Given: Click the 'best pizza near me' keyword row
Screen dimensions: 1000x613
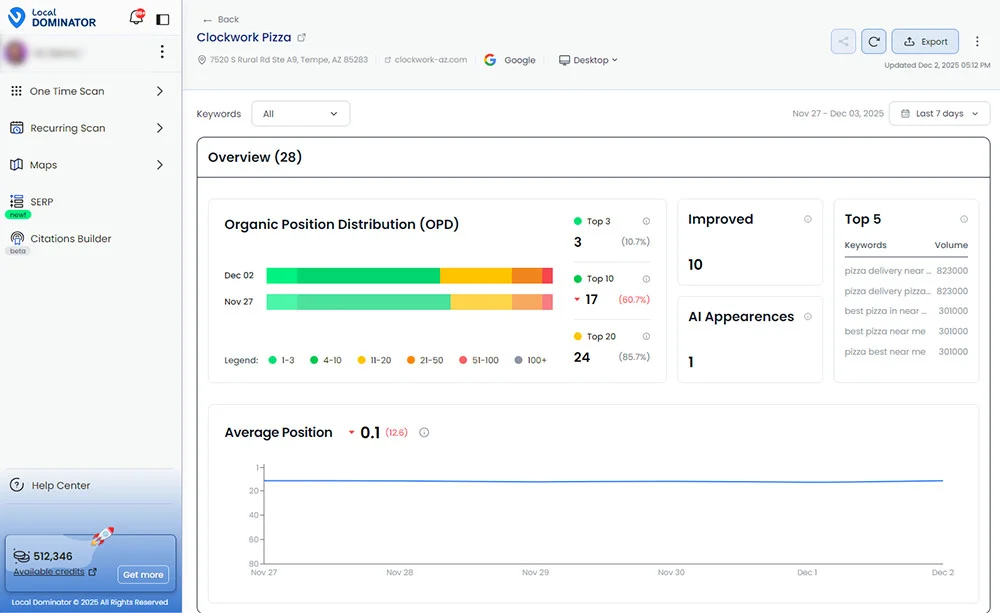Looking at the screenshot, I should pyautogui.click(x=906, y=331).
